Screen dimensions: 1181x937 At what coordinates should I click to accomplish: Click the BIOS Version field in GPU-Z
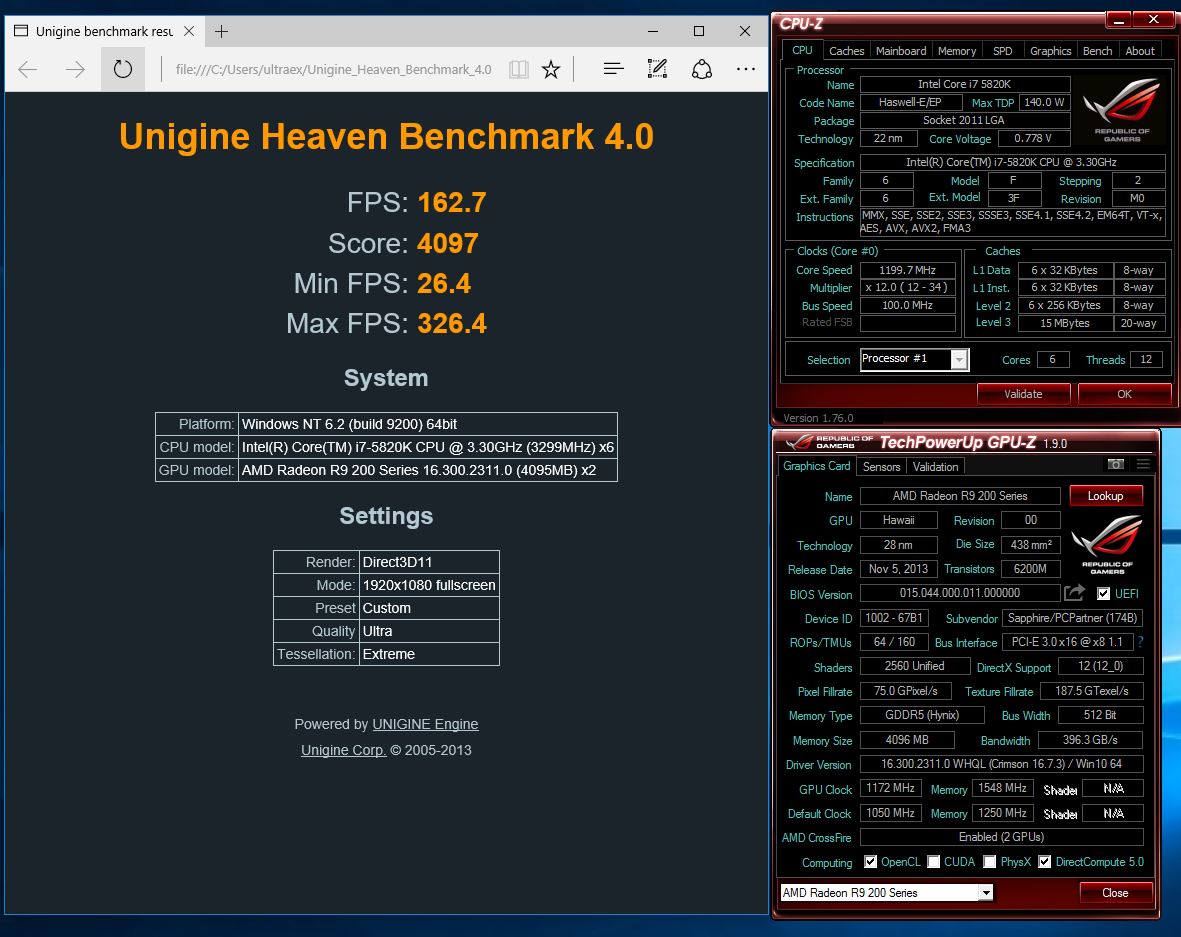coord(960,593)
